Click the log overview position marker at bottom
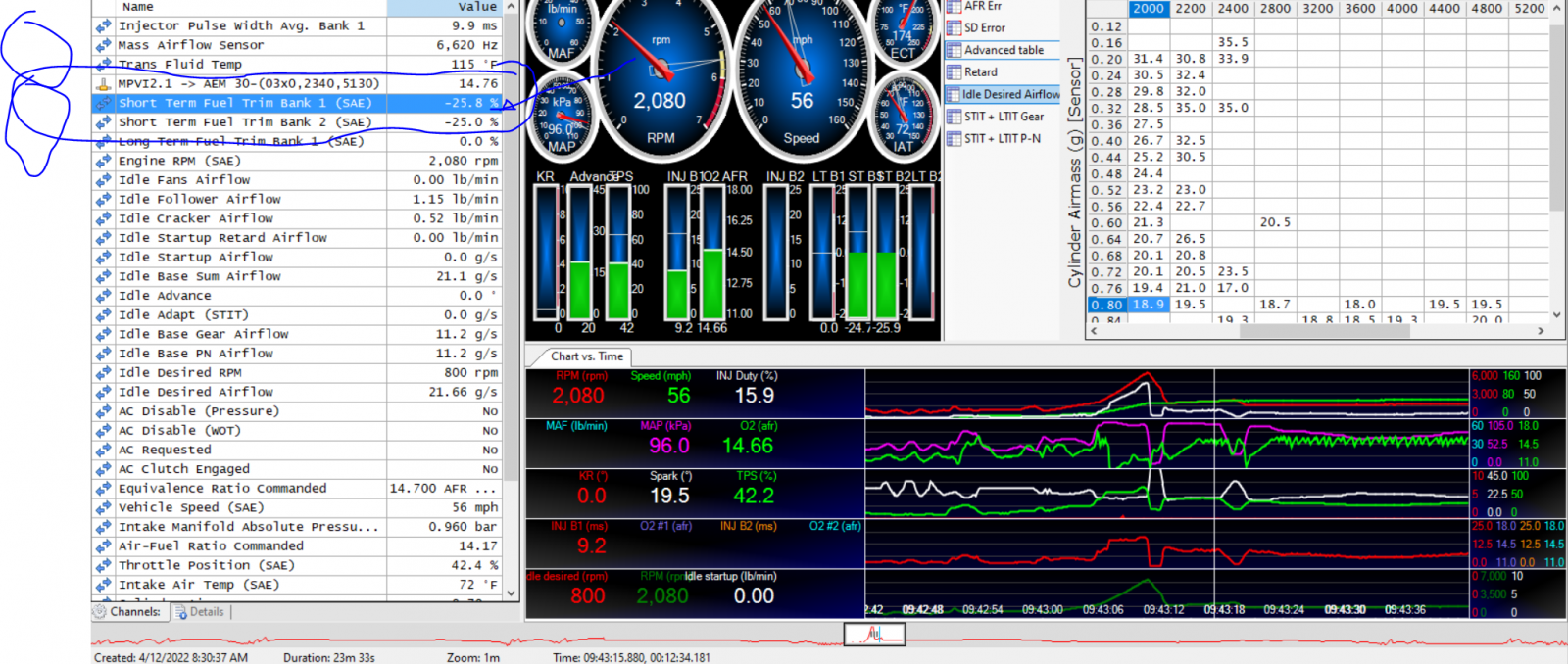This screenshot has width=1568, height=664. (874, 635)
